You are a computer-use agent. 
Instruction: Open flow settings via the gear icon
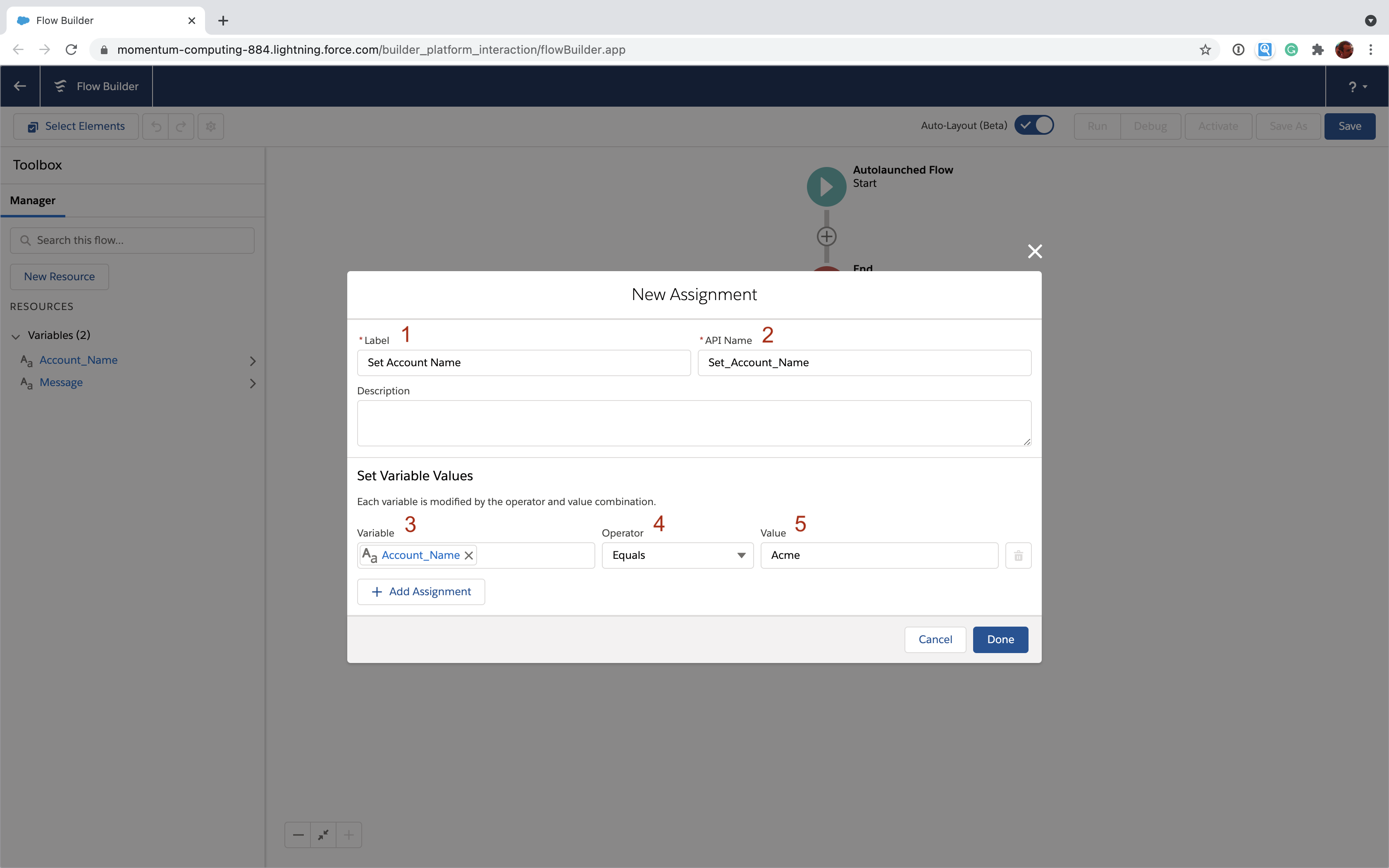(x=210, y=126)
